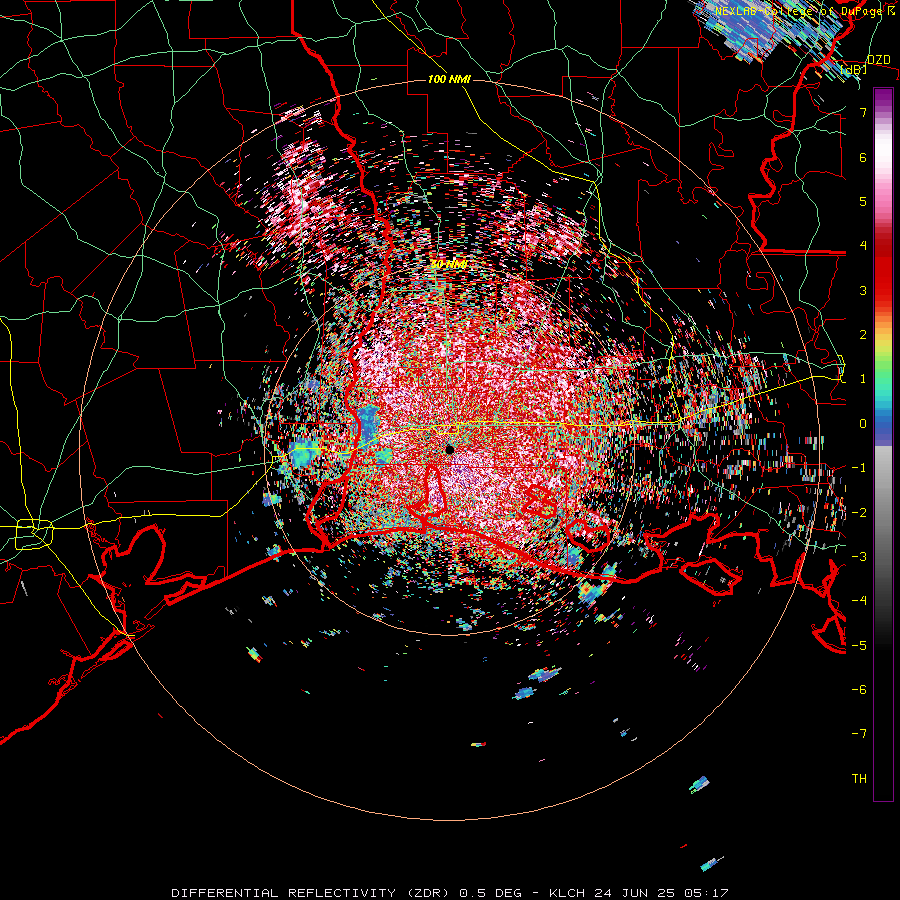900x900 pixels.
Task: Click the "-2" value on the color scale
Action: click(859, 513)
